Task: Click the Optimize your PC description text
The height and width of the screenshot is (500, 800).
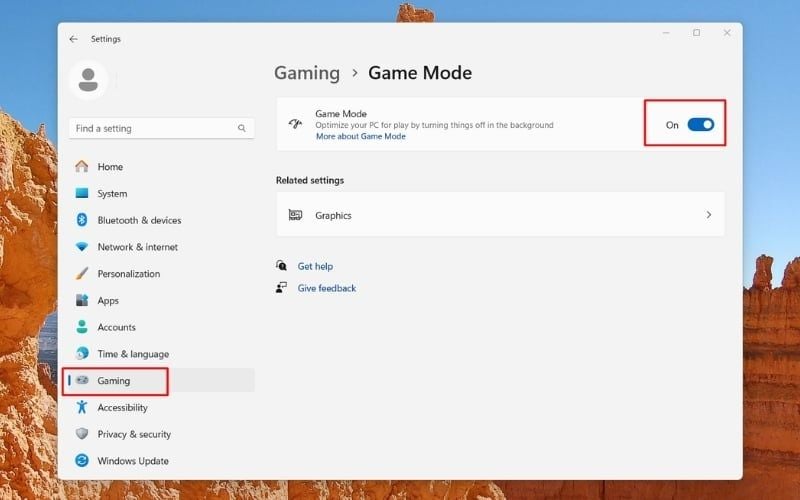Action: click(x=434, y=125)
